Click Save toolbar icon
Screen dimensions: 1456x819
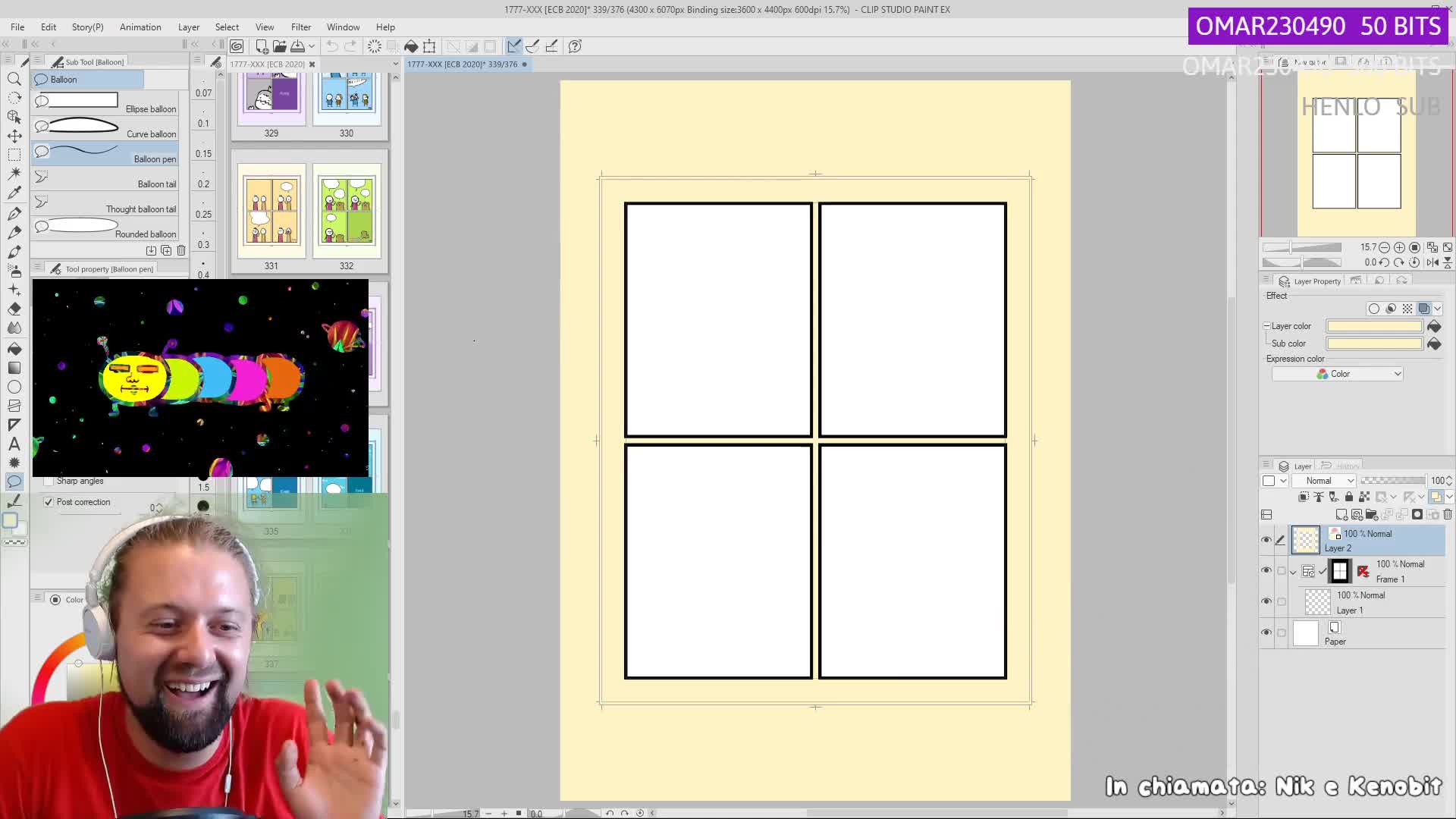click(x=298, y=46)
